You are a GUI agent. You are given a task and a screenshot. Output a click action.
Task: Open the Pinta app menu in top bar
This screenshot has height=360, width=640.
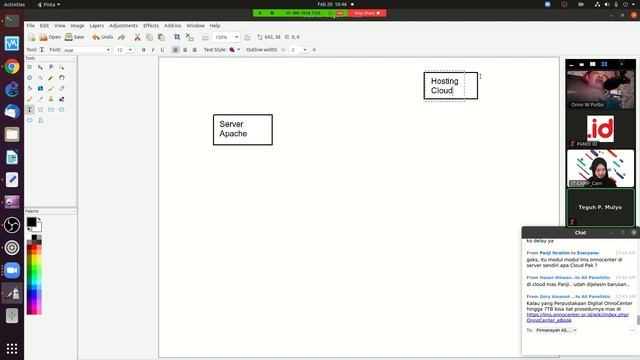click(x=49, y=4)
